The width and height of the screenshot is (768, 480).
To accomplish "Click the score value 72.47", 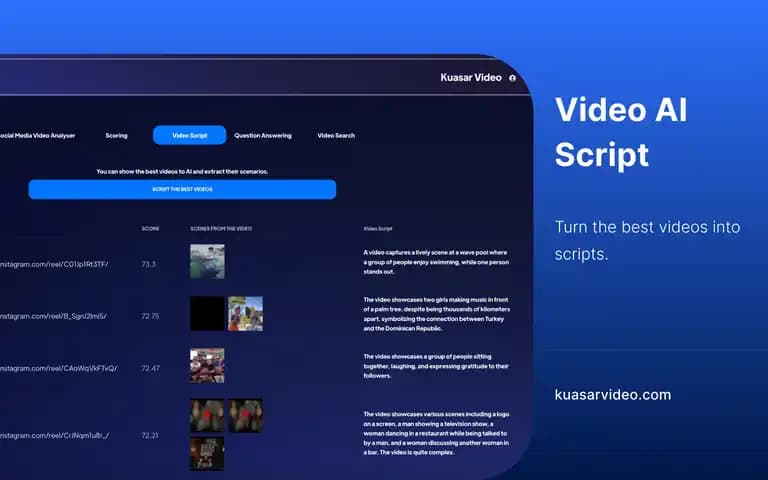I will (x=150, y=368).
